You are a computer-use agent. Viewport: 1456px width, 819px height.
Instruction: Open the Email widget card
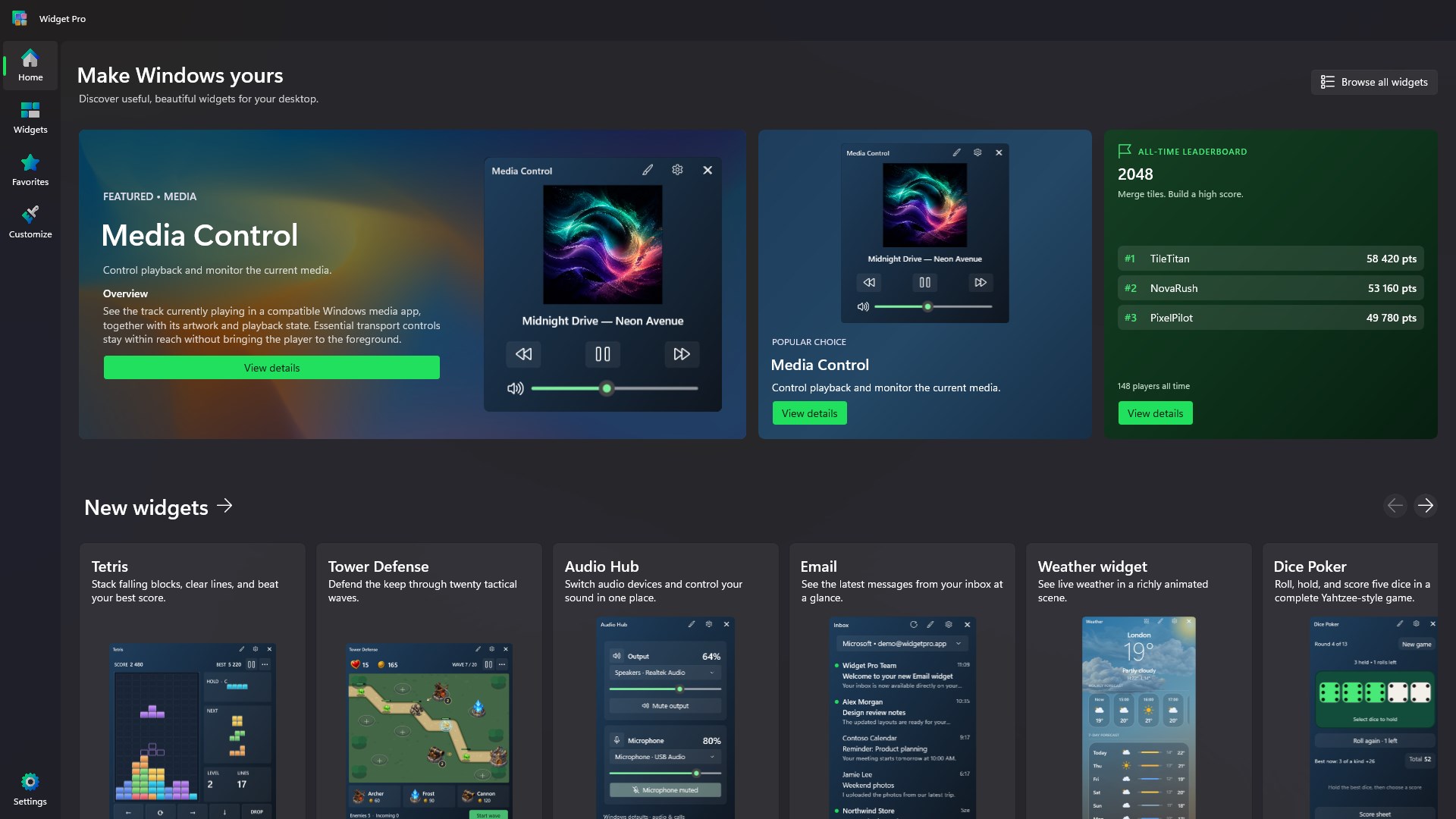click(902, 681)
